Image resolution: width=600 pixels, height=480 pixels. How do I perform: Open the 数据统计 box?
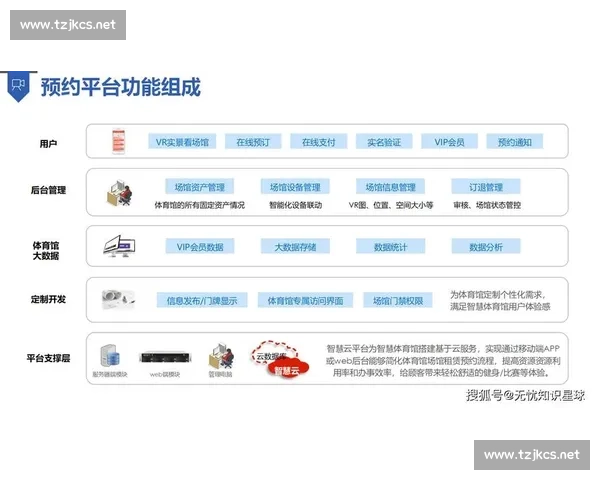tap(390, 247)
